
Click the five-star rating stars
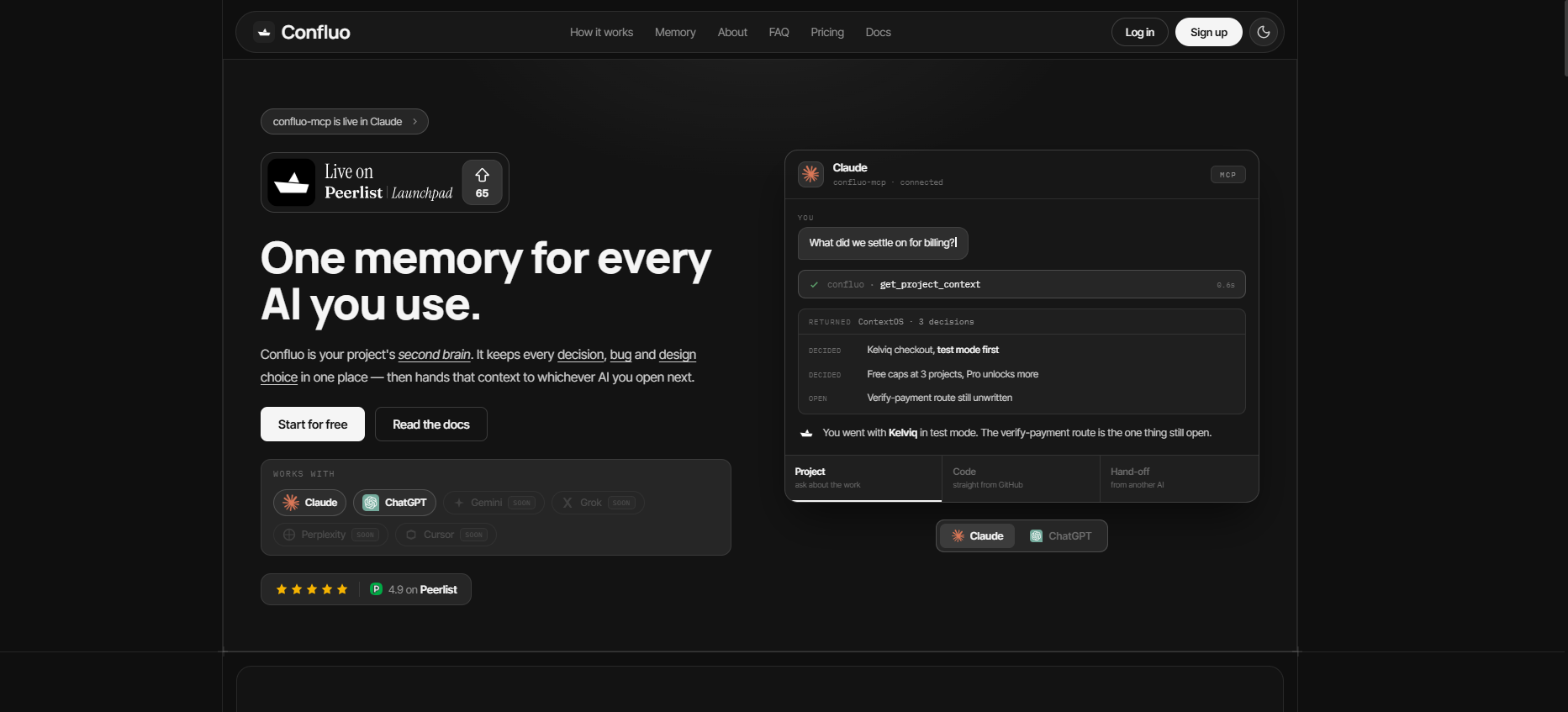coord(312,589)
